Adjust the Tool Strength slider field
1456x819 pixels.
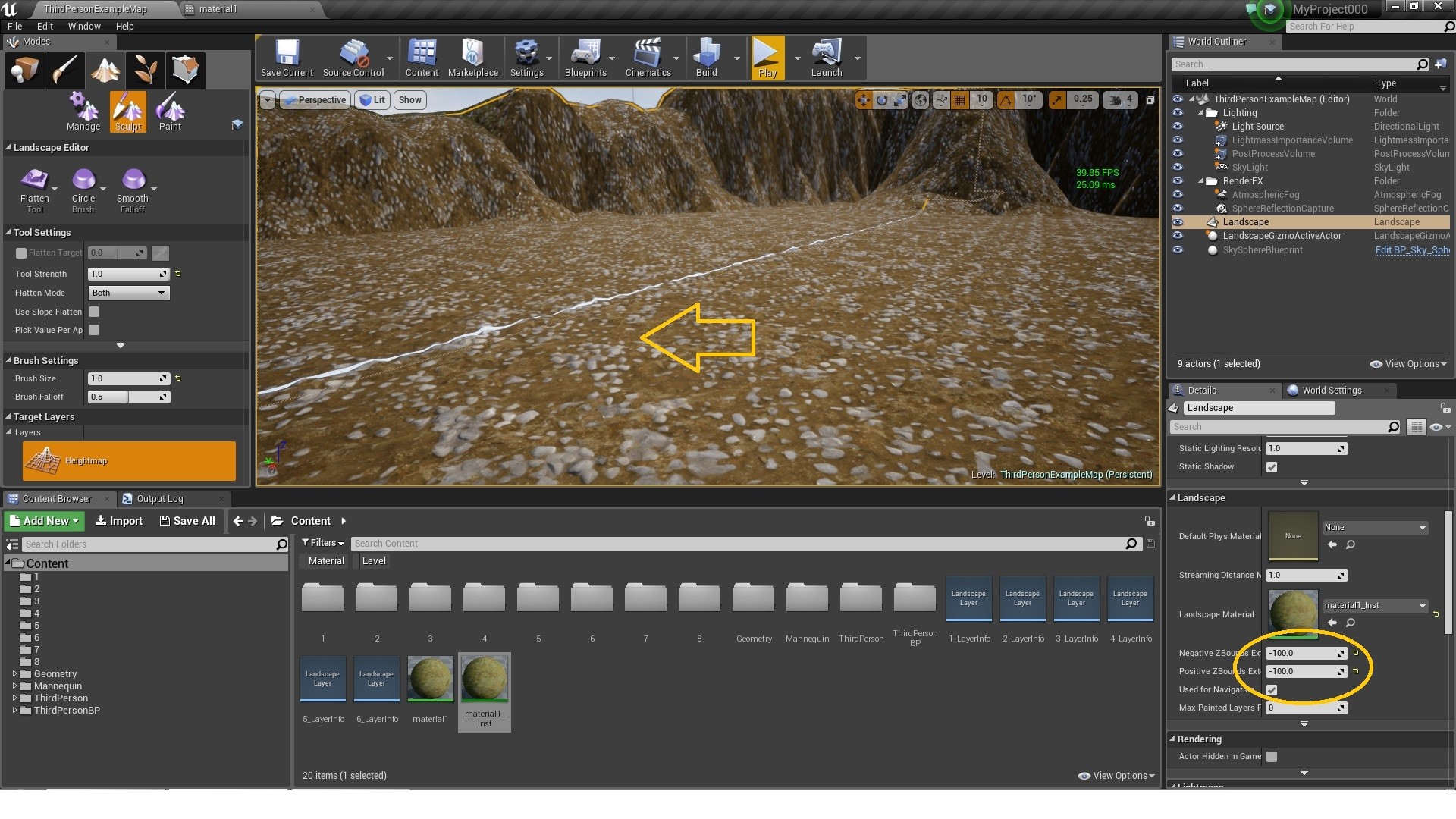pos(129,274)
